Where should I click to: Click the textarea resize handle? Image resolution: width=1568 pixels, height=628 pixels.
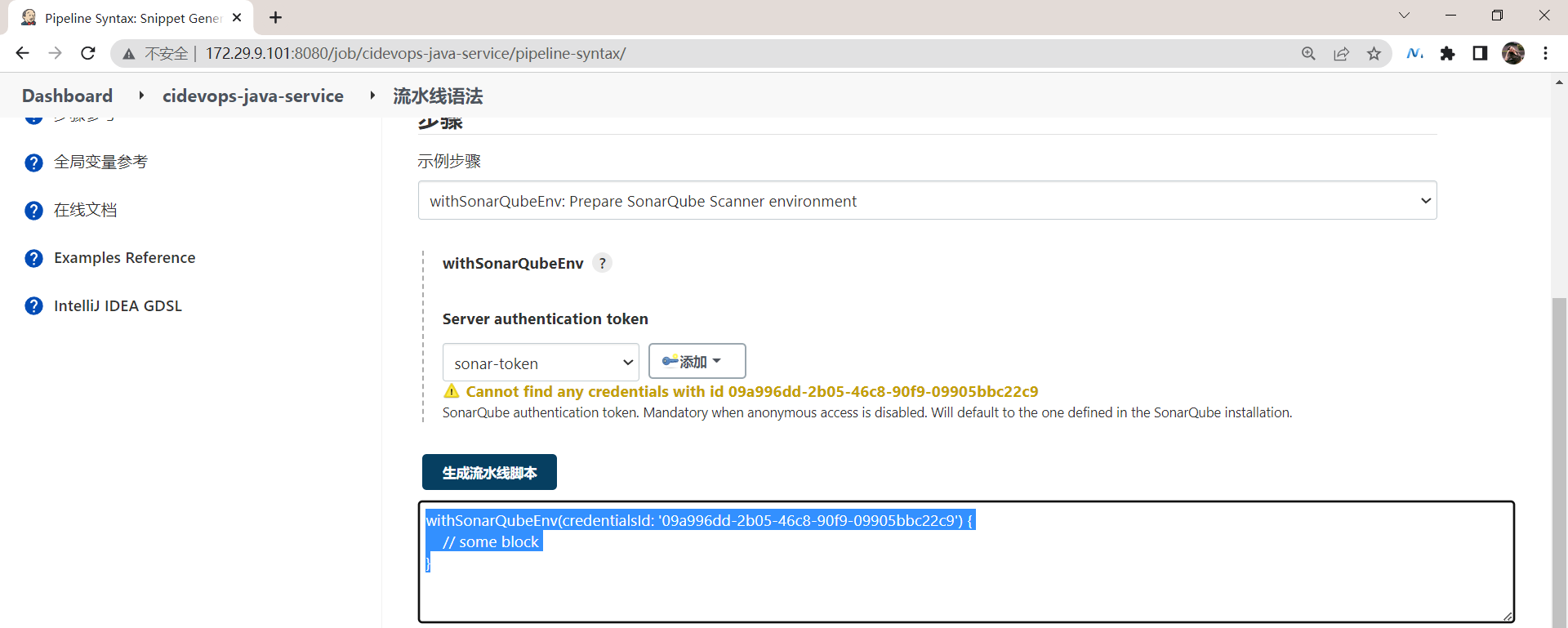coord(1508,616)
